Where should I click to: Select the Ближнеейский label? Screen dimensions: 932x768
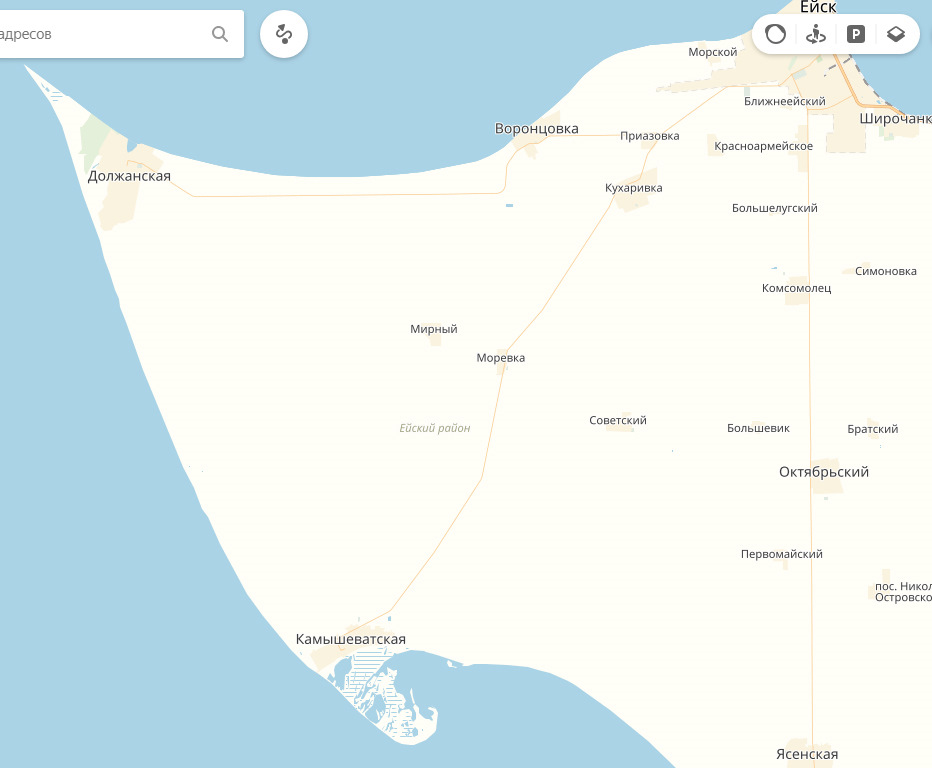pyautogui.click(x=785, y=102)
